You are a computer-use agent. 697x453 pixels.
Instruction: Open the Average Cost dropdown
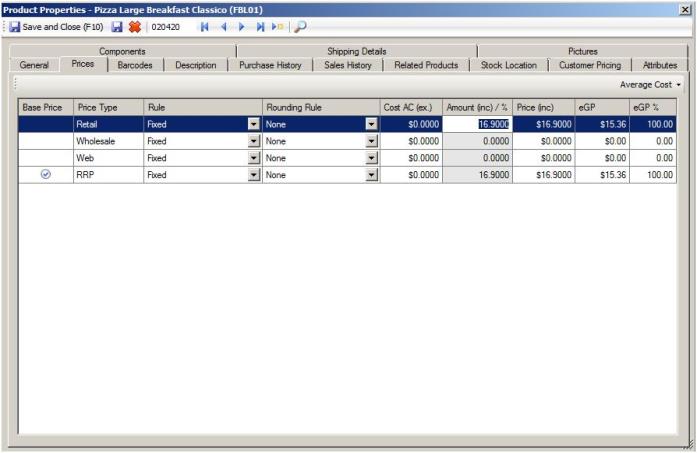pyautogui.click(x=651, y=85)
